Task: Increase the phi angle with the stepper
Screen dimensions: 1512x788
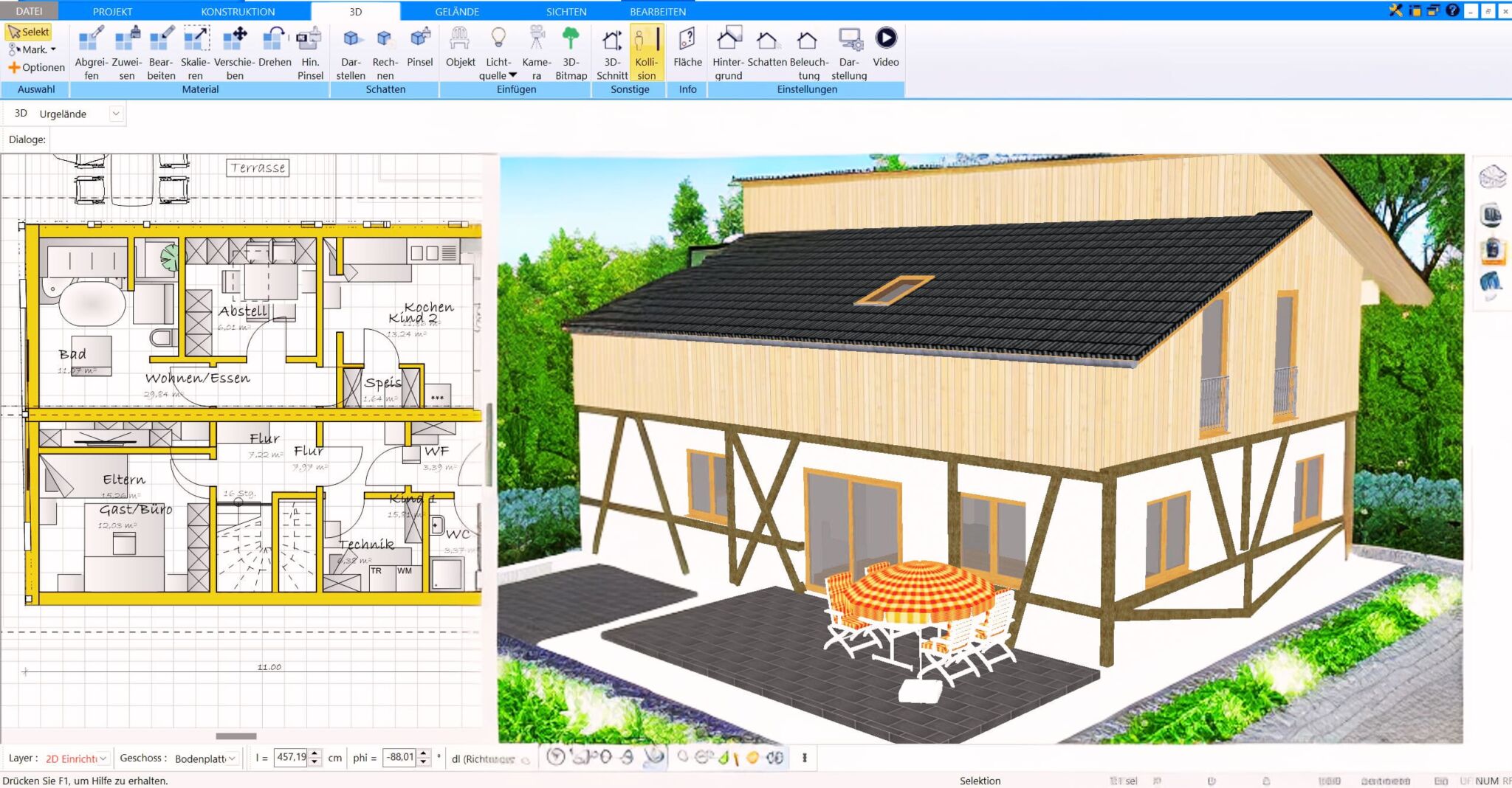Action: [x=423, y=753]
